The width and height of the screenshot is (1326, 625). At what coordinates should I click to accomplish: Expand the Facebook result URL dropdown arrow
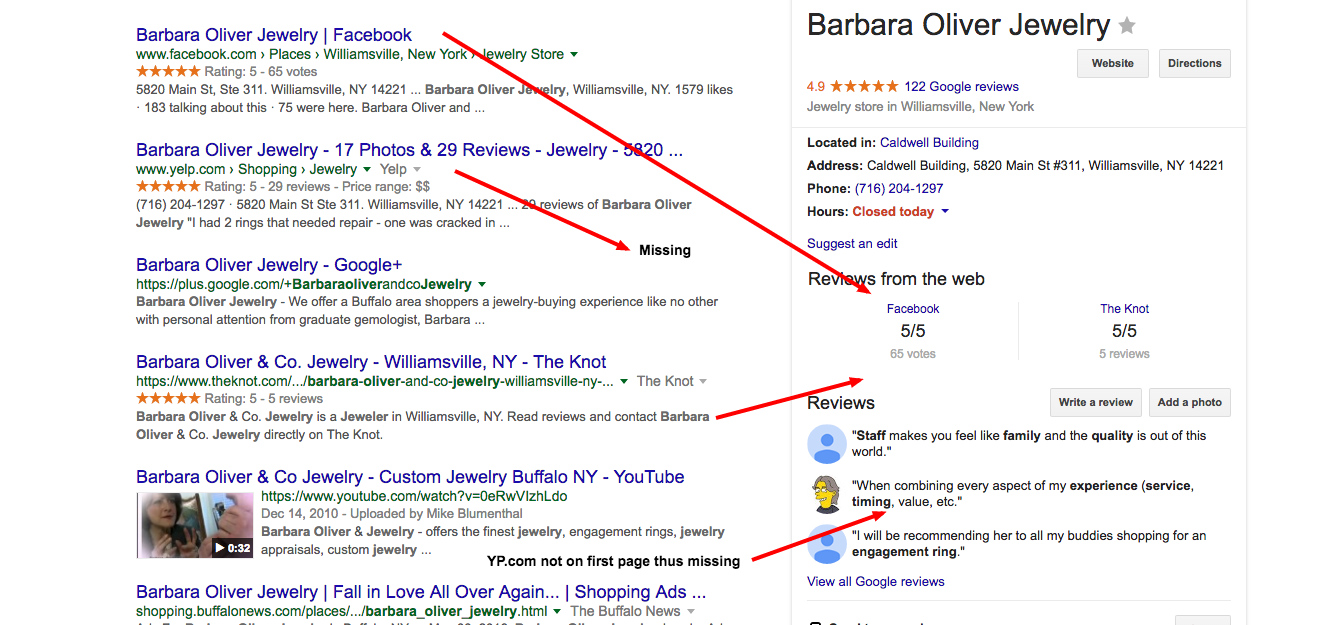[x=573, y=55]
